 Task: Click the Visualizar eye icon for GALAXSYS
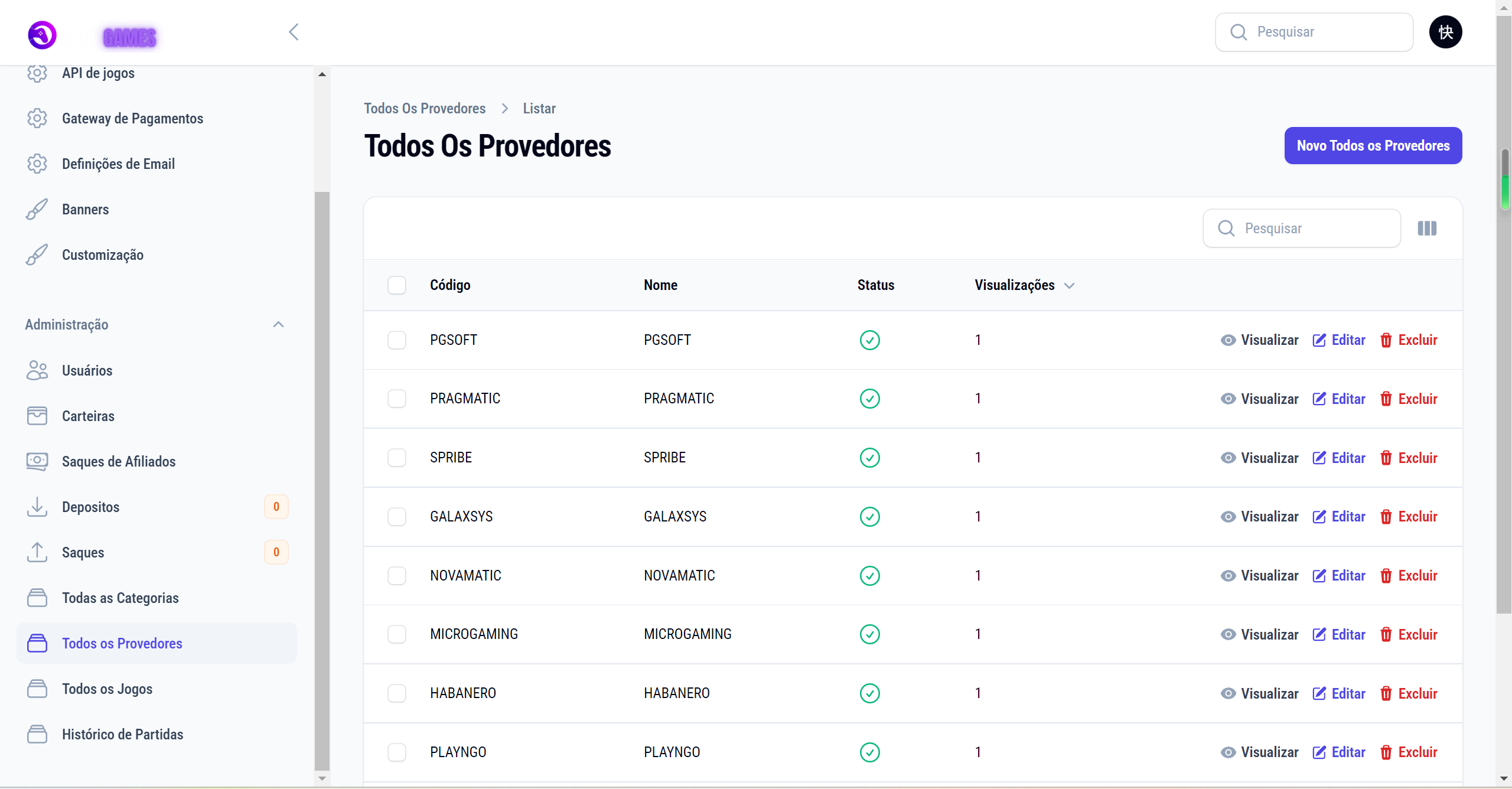(x=1228, y=517)
